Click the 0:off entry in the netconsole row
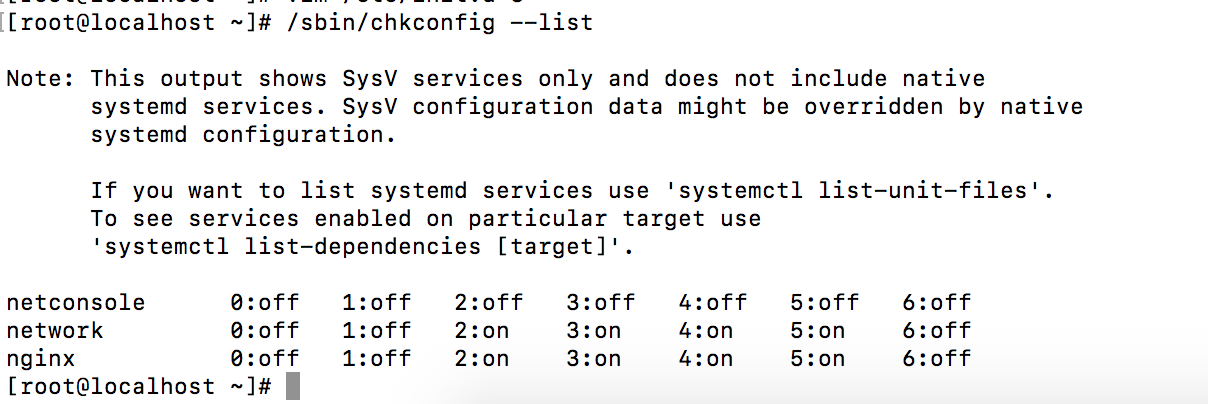This screenshot has height=404, width=1208. tap(264, 303)
